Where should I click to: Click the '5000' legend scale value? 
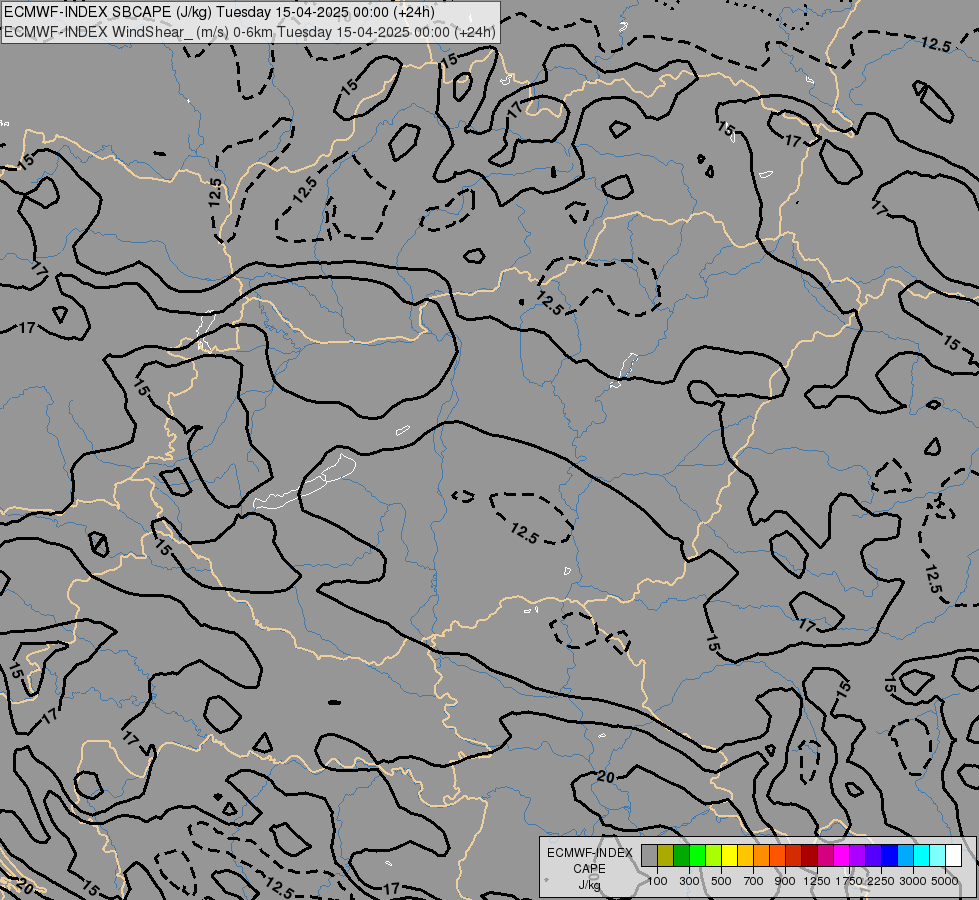coord(945,881)
